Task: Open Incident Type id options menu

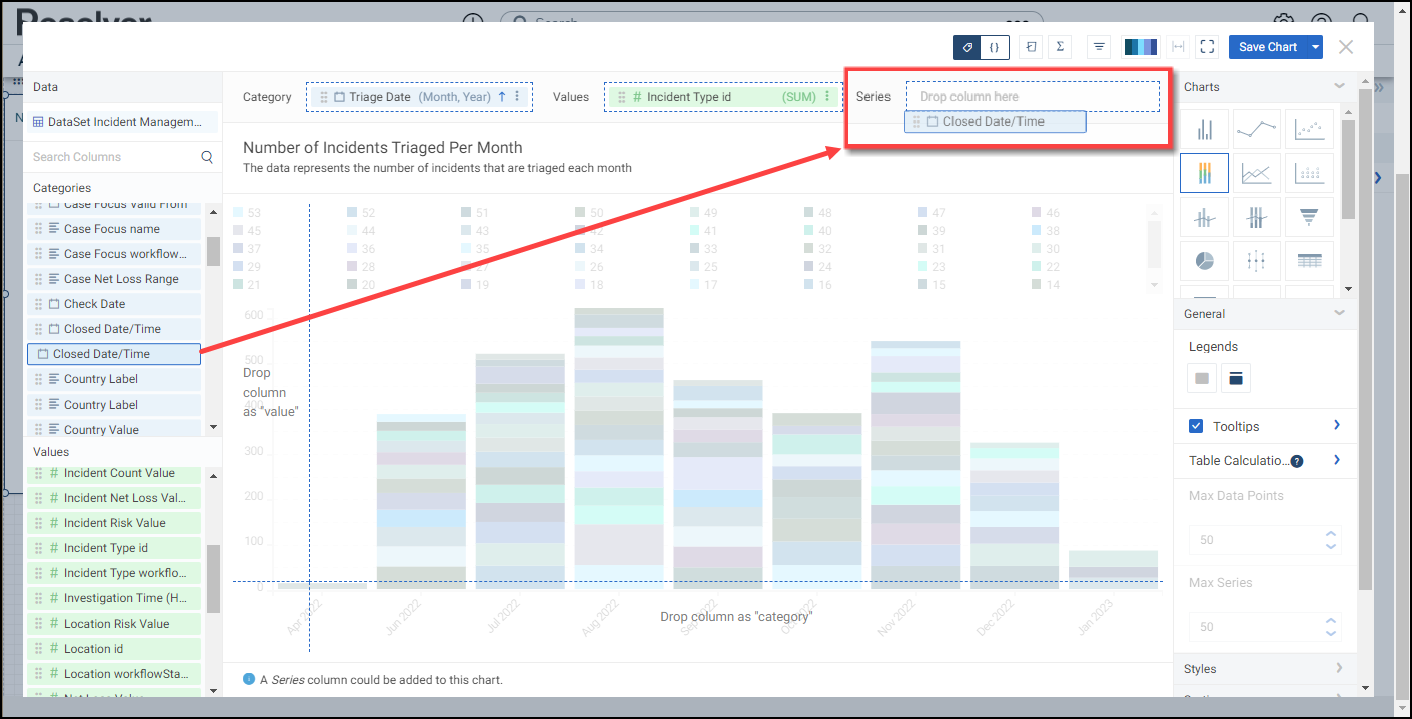Action: point(827,97)
